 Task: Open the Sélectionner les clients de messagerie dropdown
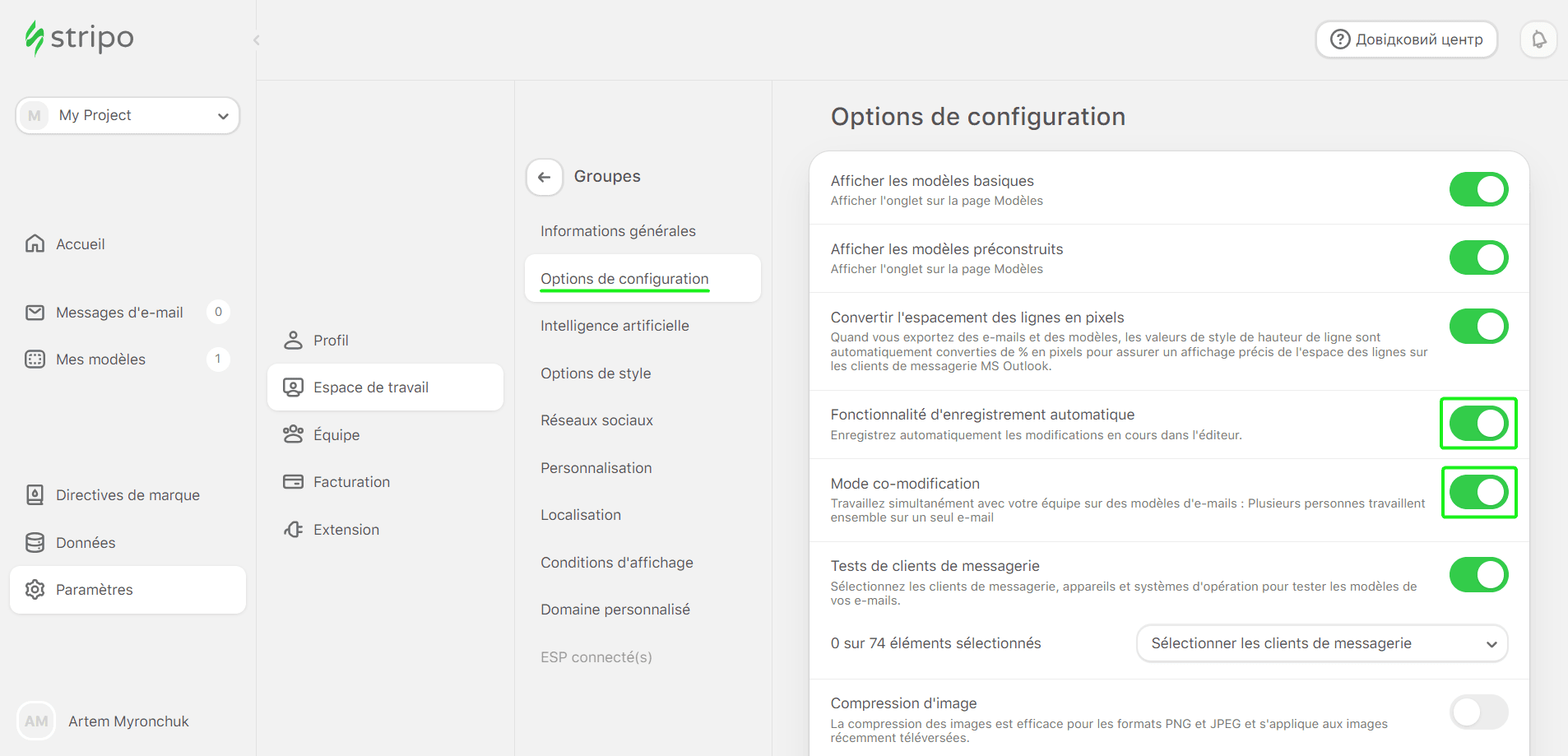[1320, 643]
